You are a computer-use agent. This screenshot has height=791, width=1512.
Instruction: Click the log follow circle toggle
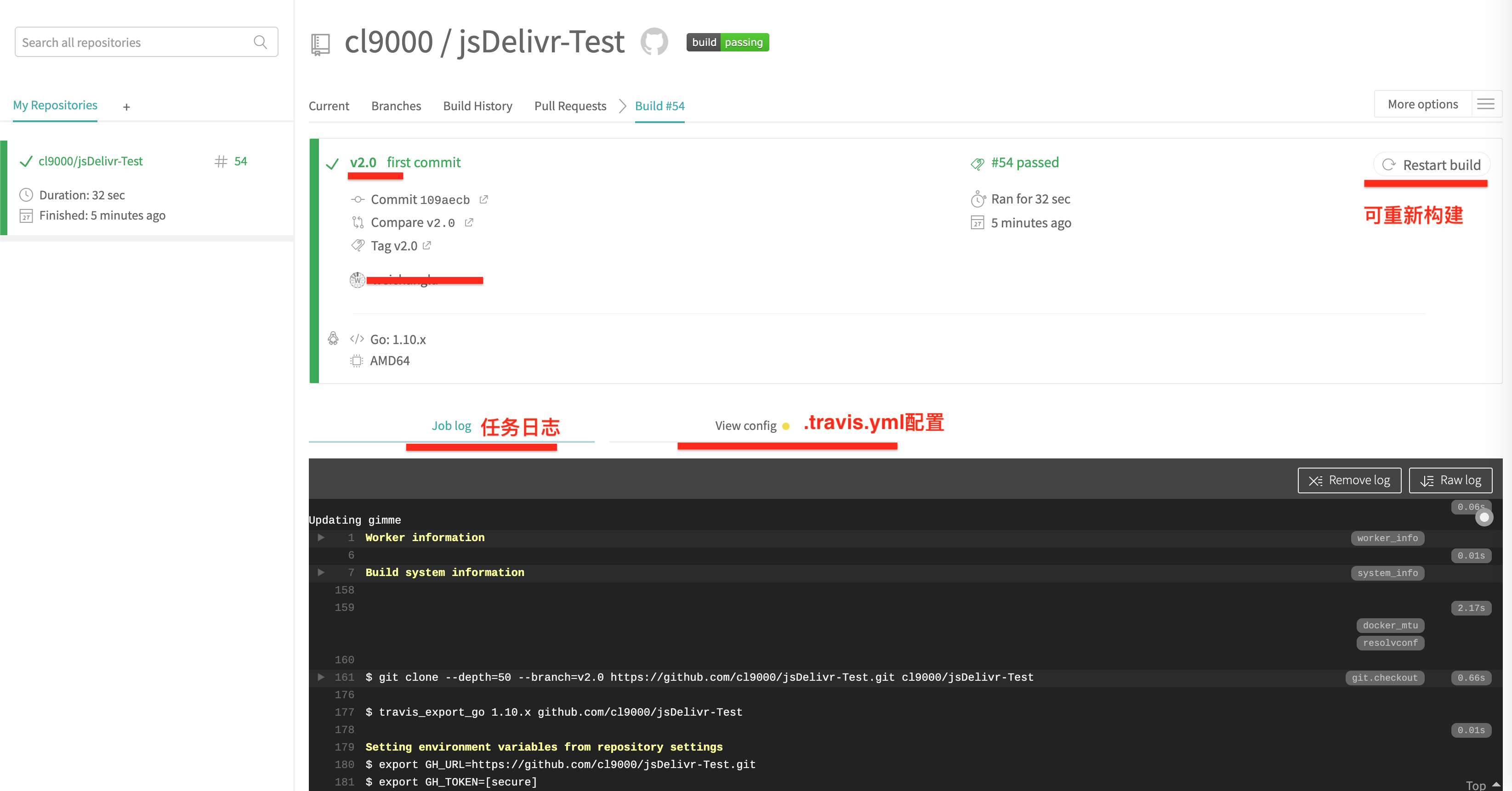click(x=1484, y=518)
